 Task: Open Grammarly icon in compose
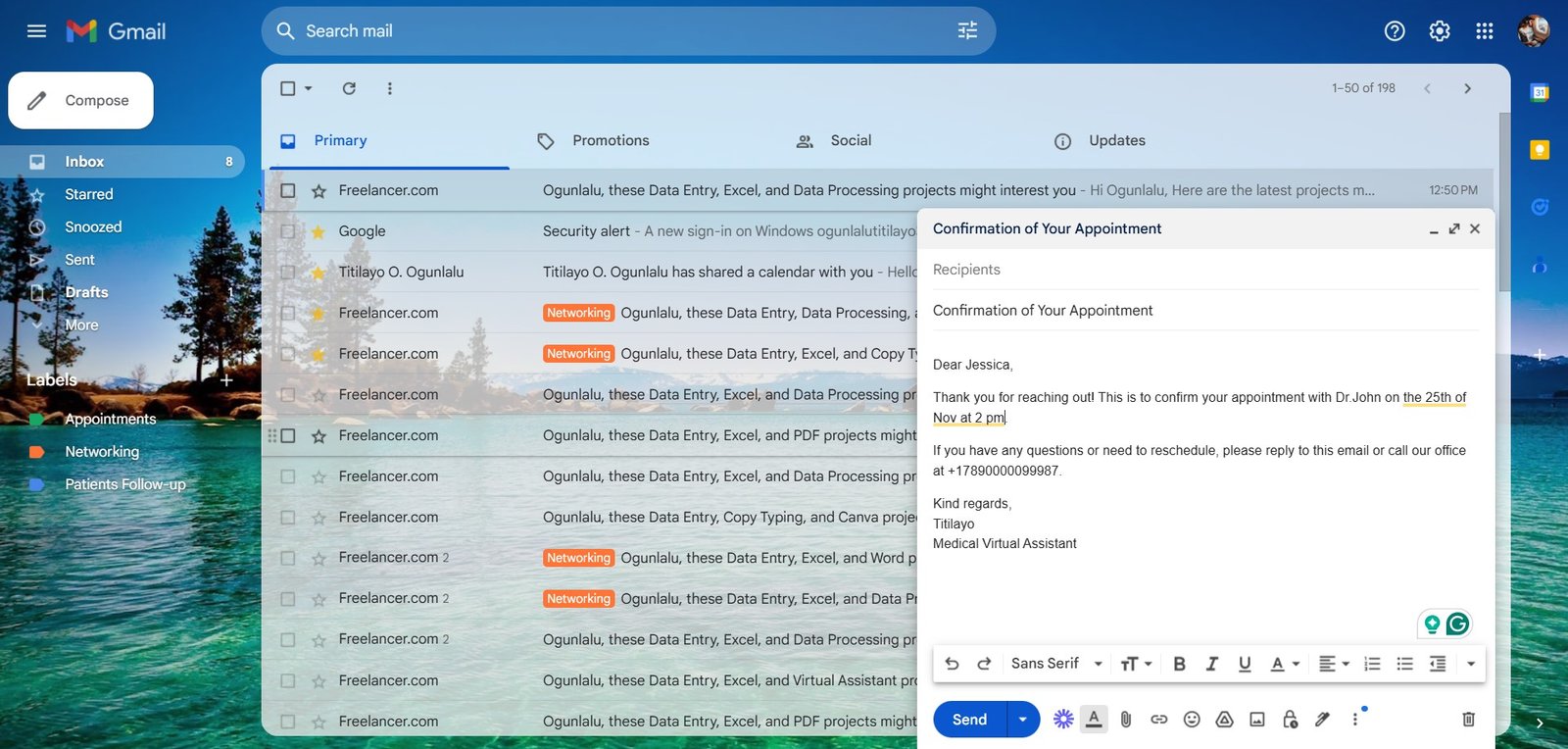pyautogui.click(x=1457, y=624)
